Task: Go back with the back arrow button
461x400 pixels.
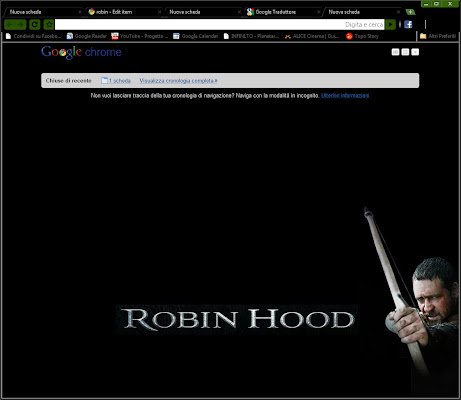Action: tap(10, 25)
